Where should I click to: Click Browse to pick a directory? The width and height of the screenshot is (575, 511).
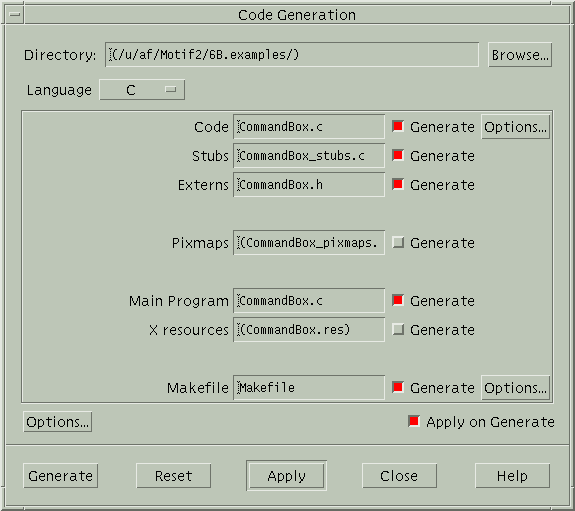[520, 55]
